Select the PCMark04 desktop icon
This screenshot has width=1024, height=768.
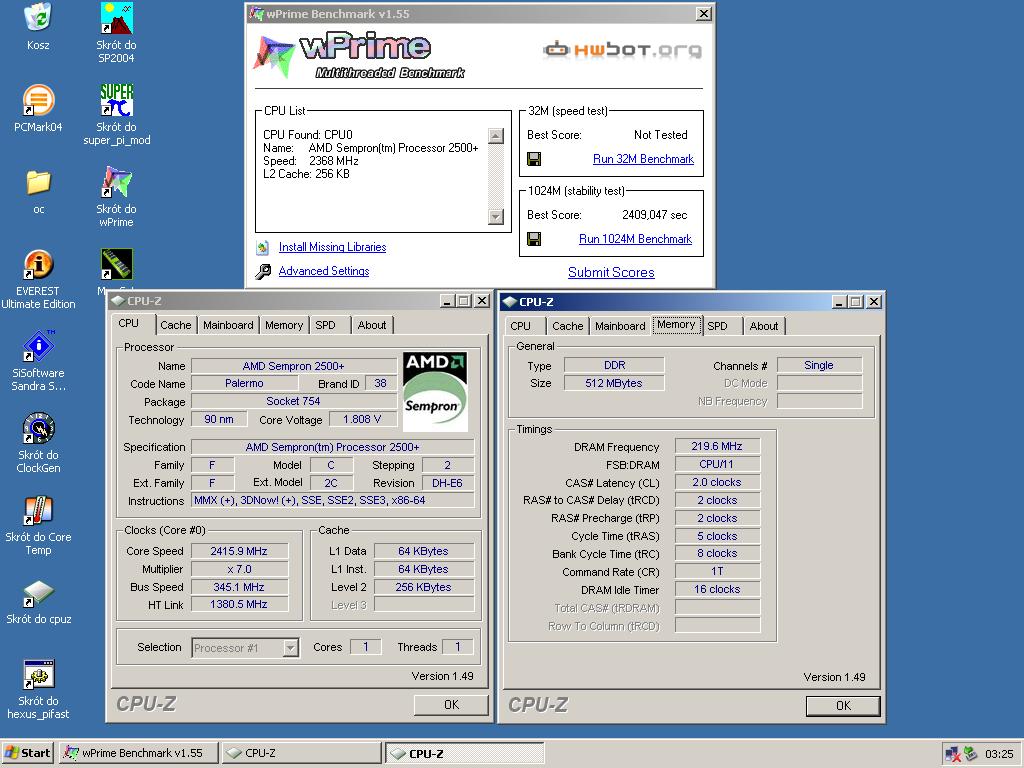[x=38, y=101]
